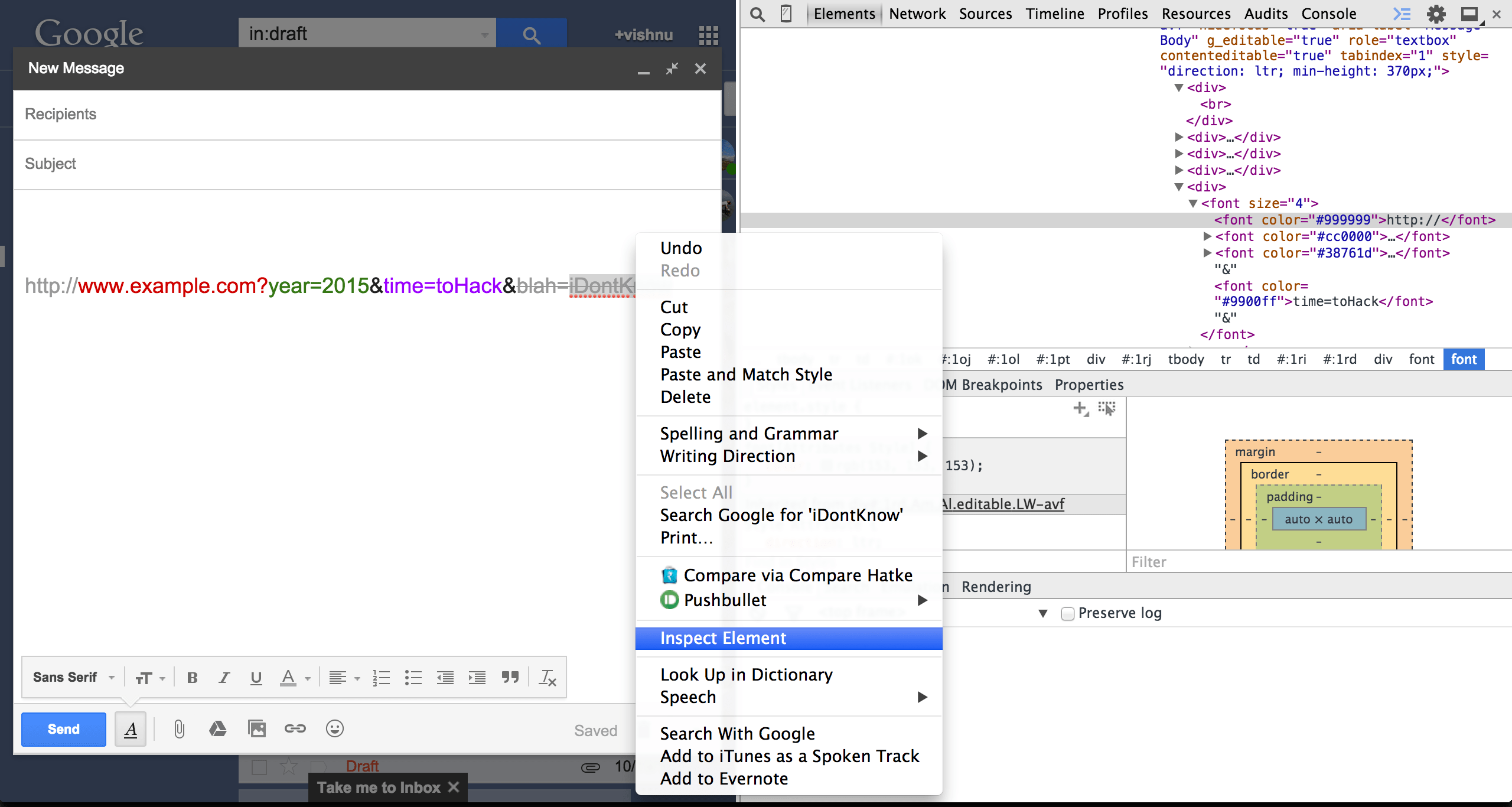Exit full-screen compose with arrows icon
This screenshot has width=1512, height=807.
[672, 69]
